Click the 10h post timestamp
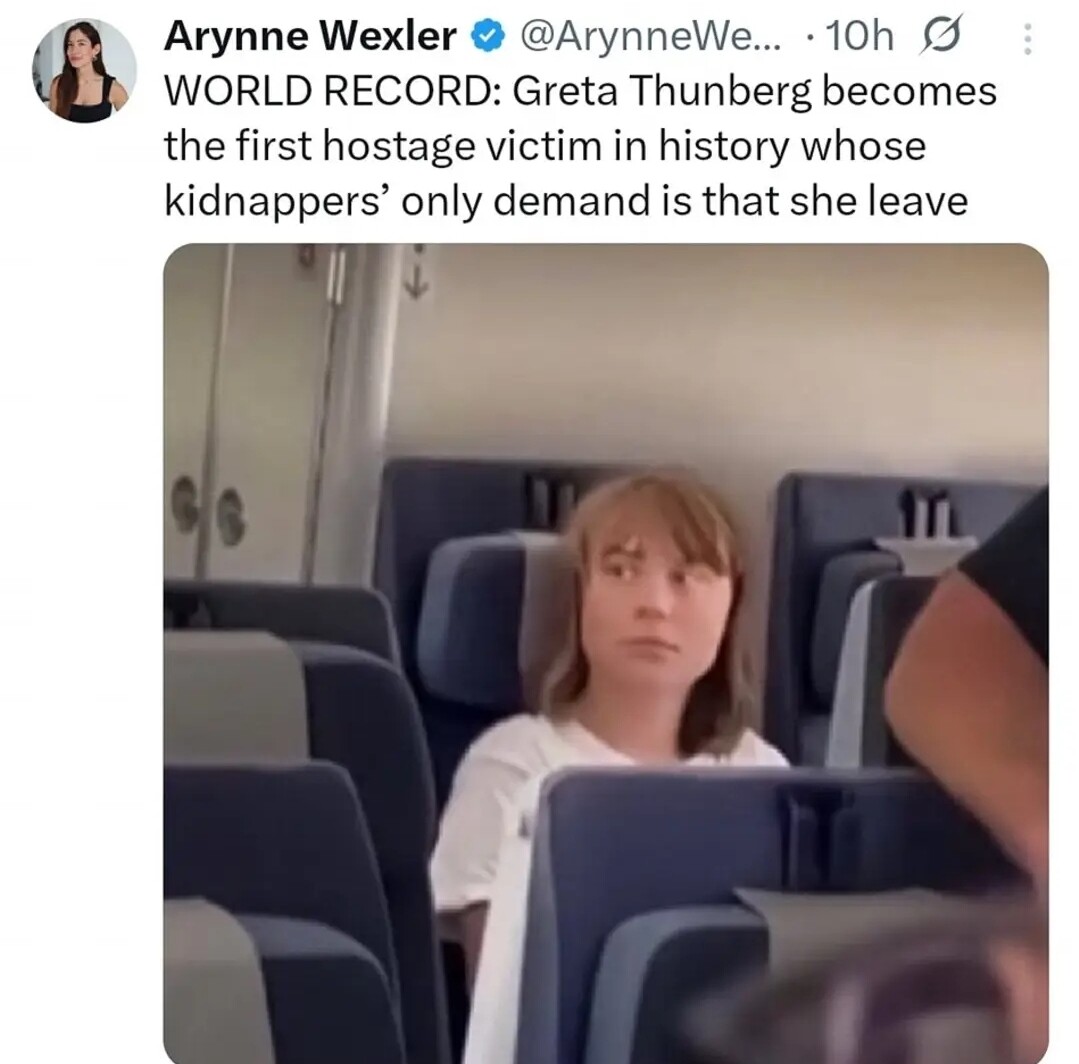 858,36
